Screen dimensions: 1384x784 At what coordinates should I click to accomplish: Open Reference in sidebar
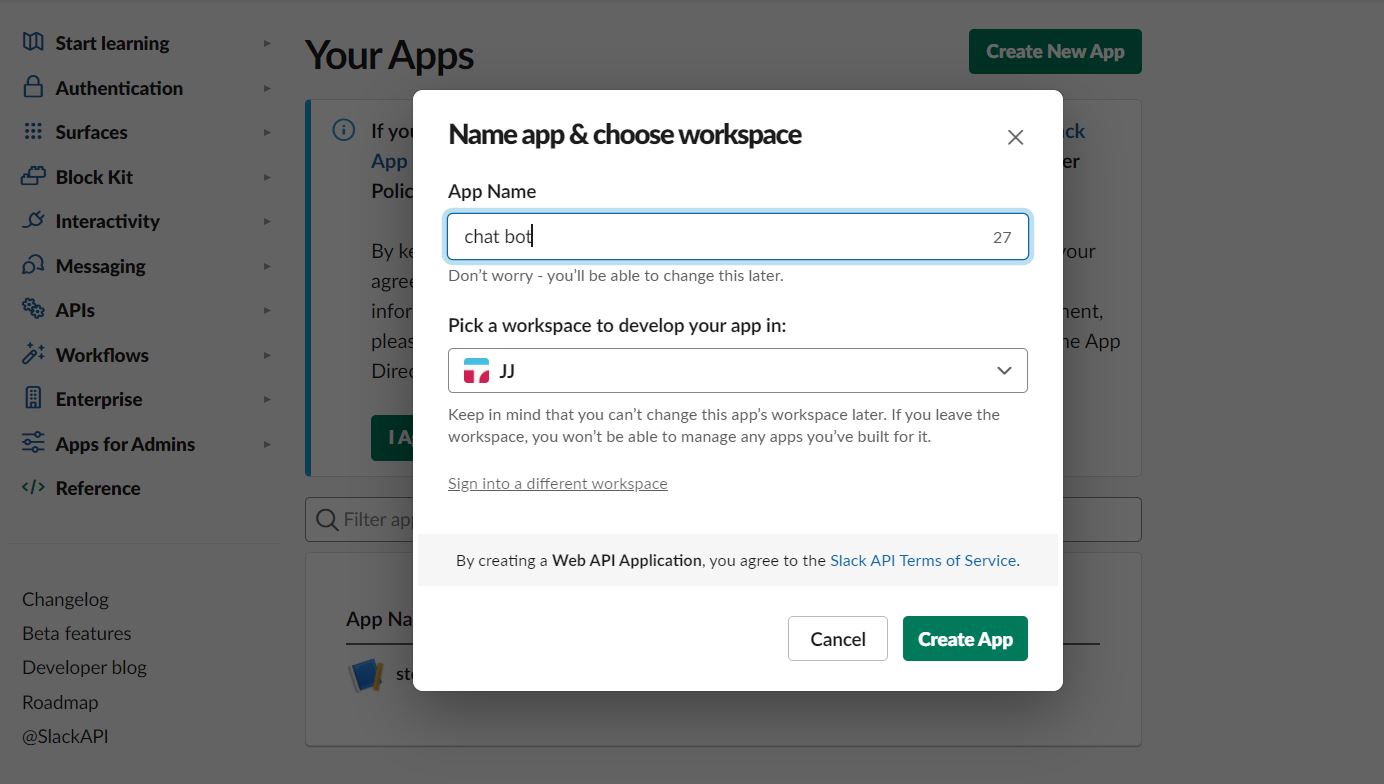[98, 488]
